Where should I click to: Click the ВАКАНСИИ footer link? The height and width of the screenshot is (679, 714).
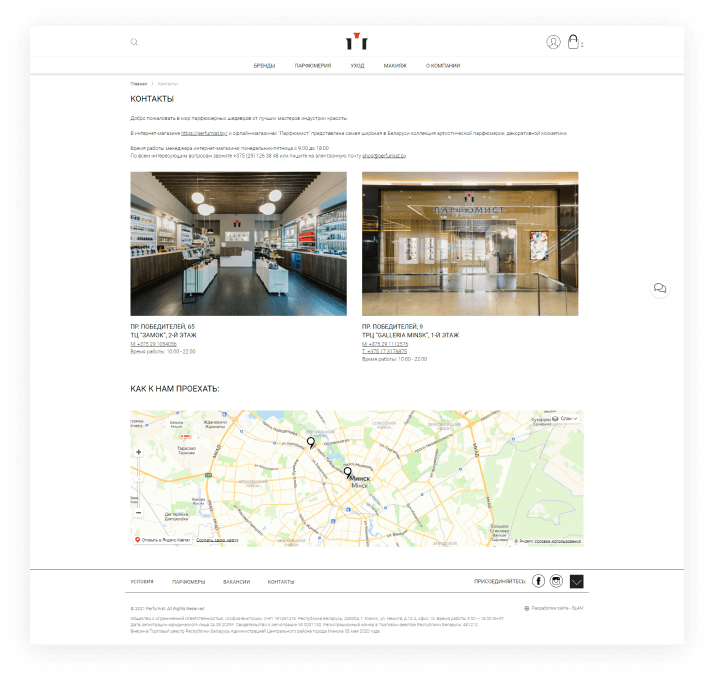click(x=237, y=581)
